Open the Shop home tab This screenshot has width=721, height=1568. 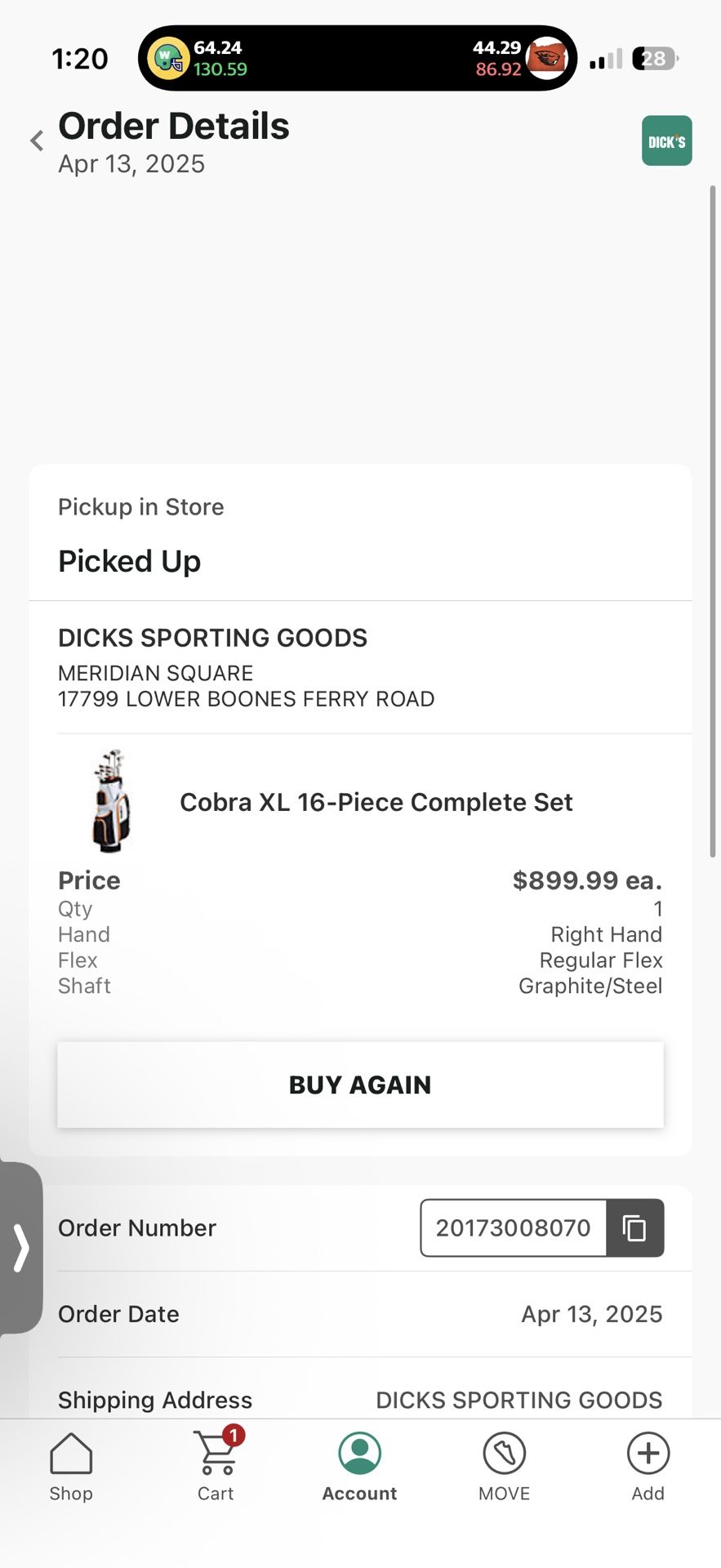(x=71, y=1467)
